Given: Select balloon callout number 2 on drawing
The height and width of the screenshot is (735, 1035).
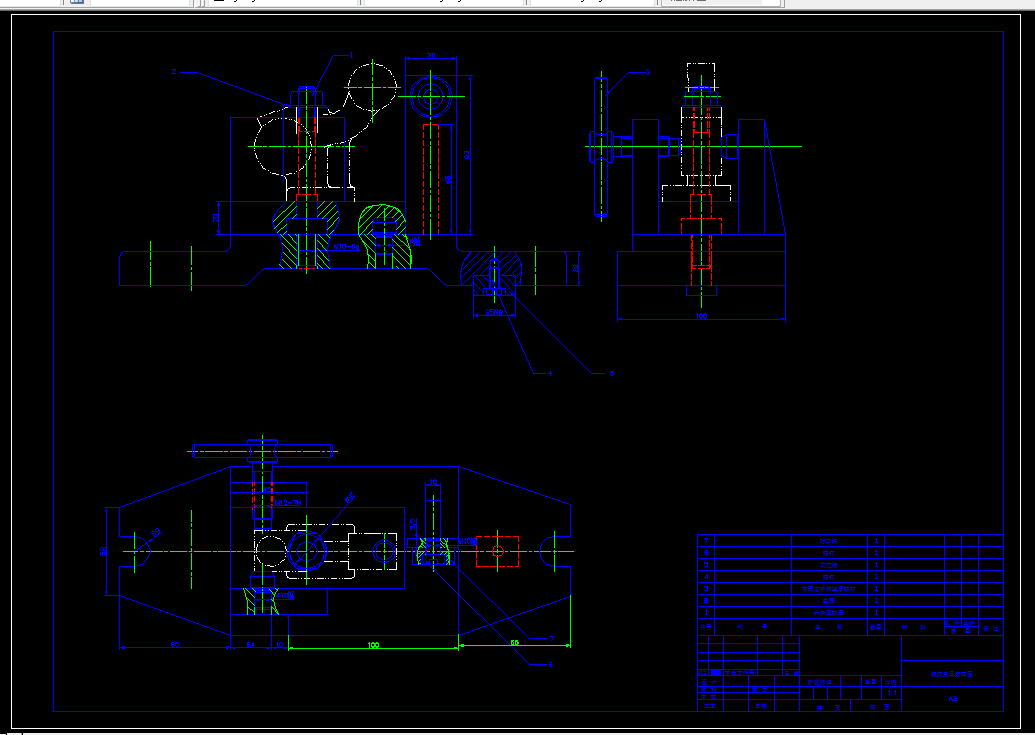Looking at the screenshot, I should 174,71.
